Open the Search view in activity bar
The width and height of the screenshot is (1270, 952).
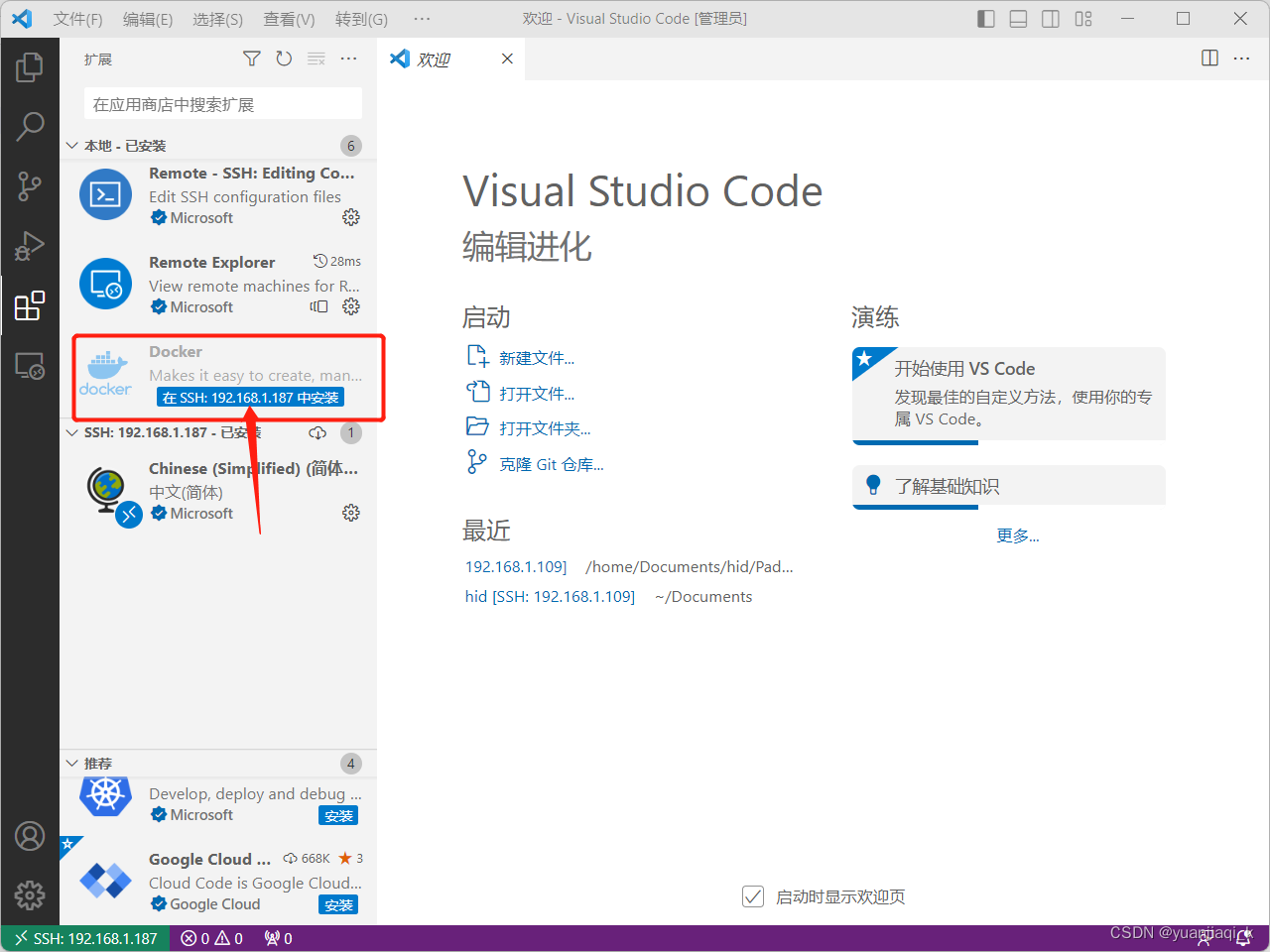pos(30,126)
